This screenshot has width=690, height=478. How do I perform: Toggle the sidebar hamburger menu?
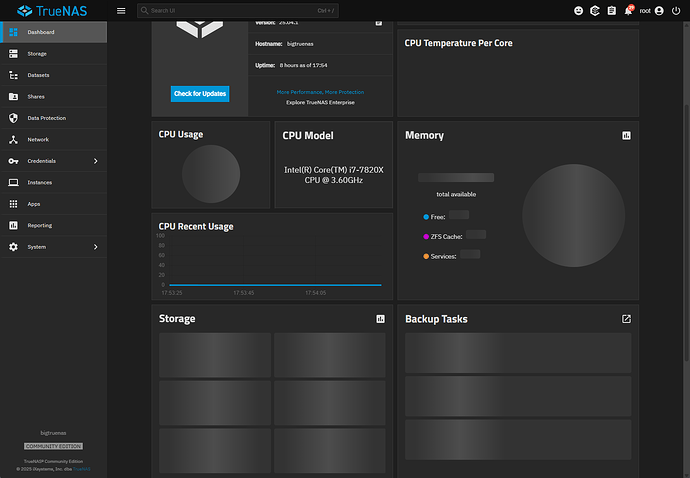pyautogui.click(x=121, y=11)
